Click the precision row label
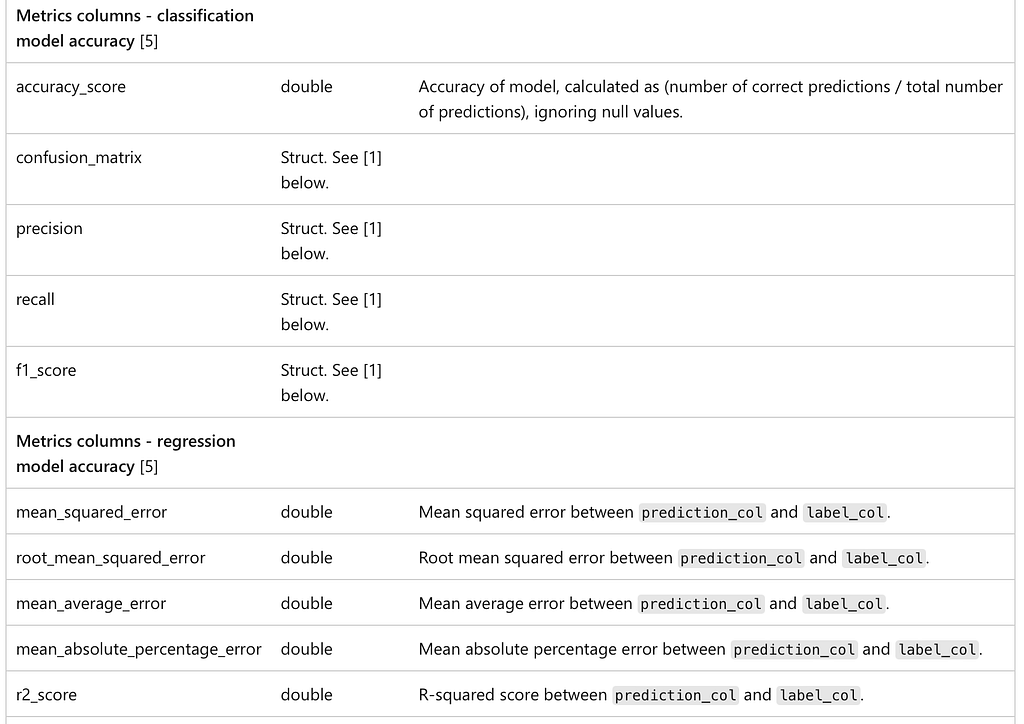Image resolution: width=1024 pixels, height=724 pixels. [x=49, y=228]
